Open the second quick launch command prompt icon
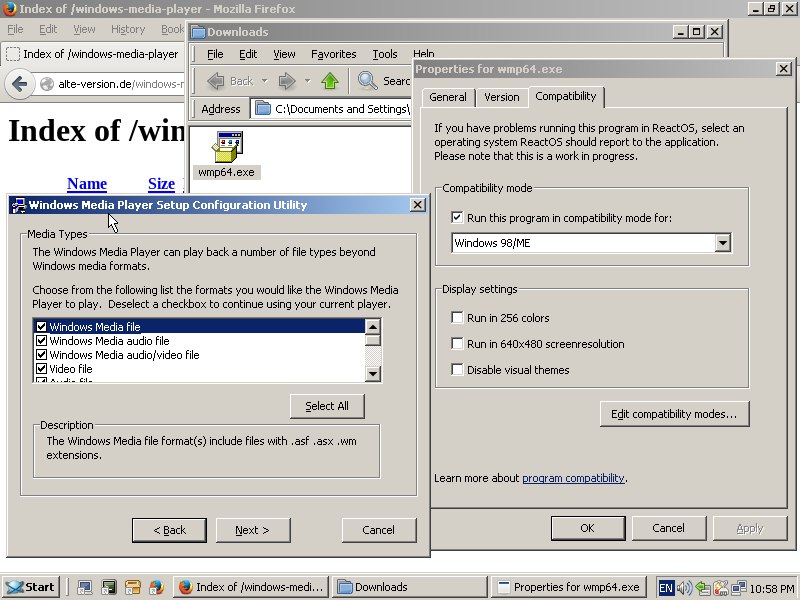 pos(109,587)
